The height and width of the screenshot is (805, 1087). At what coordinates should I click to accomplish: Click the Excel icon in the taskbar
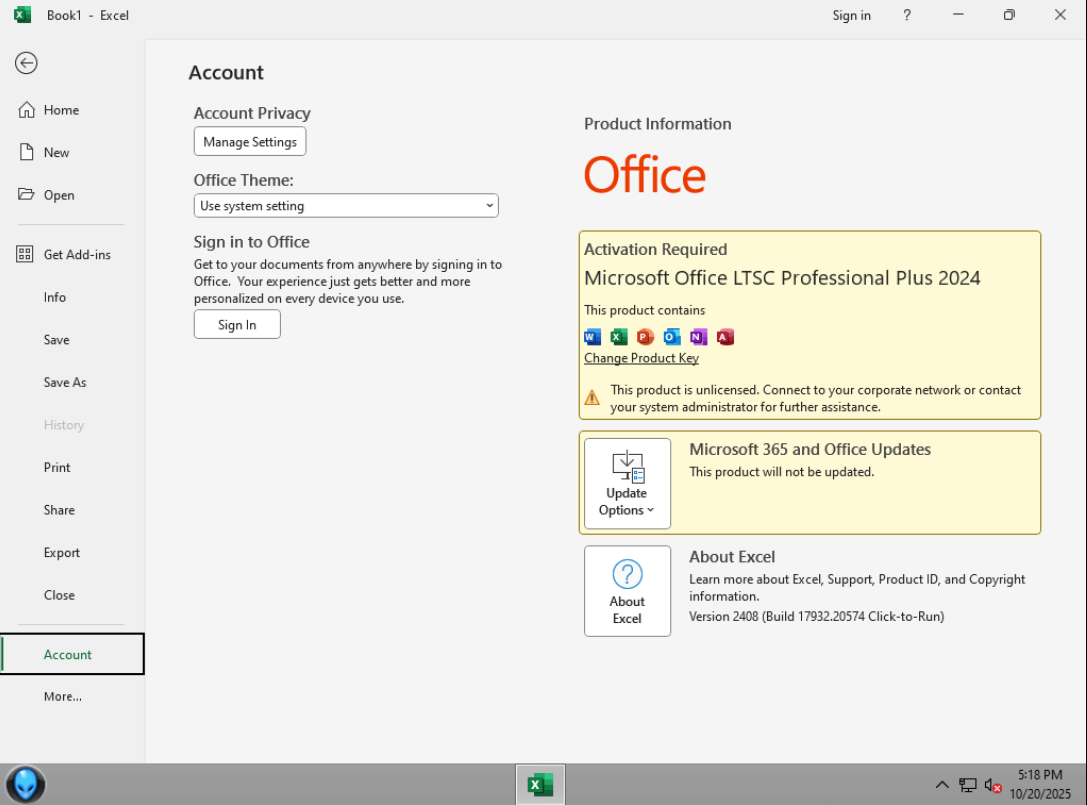coord(540,785)
